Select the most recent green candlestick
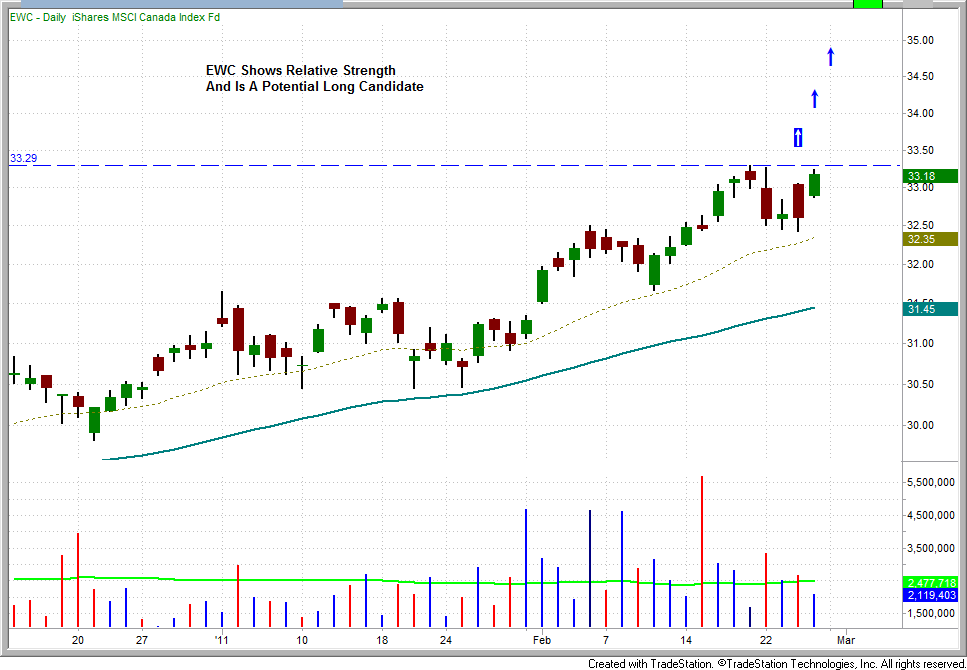Image resolution: width=967 pixels, height=670 pixels. pyautogui.click(x=814, y=184)
